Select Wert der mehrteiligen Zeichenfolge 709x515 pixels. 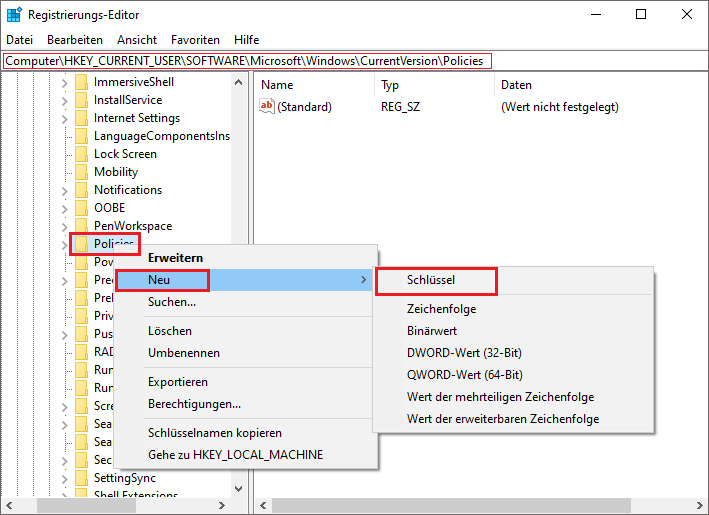coord(513,397)
